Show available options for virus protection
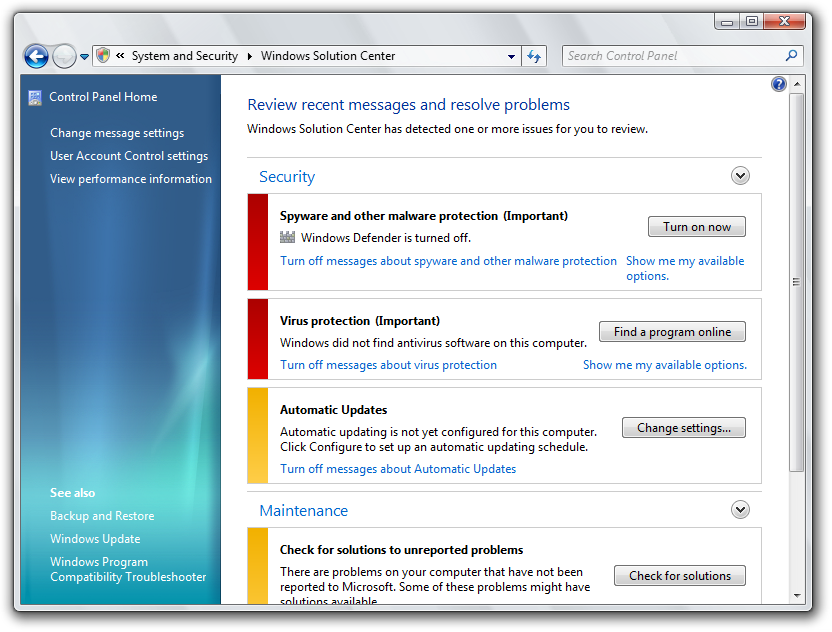832x632 pixels. click(665, 365)
